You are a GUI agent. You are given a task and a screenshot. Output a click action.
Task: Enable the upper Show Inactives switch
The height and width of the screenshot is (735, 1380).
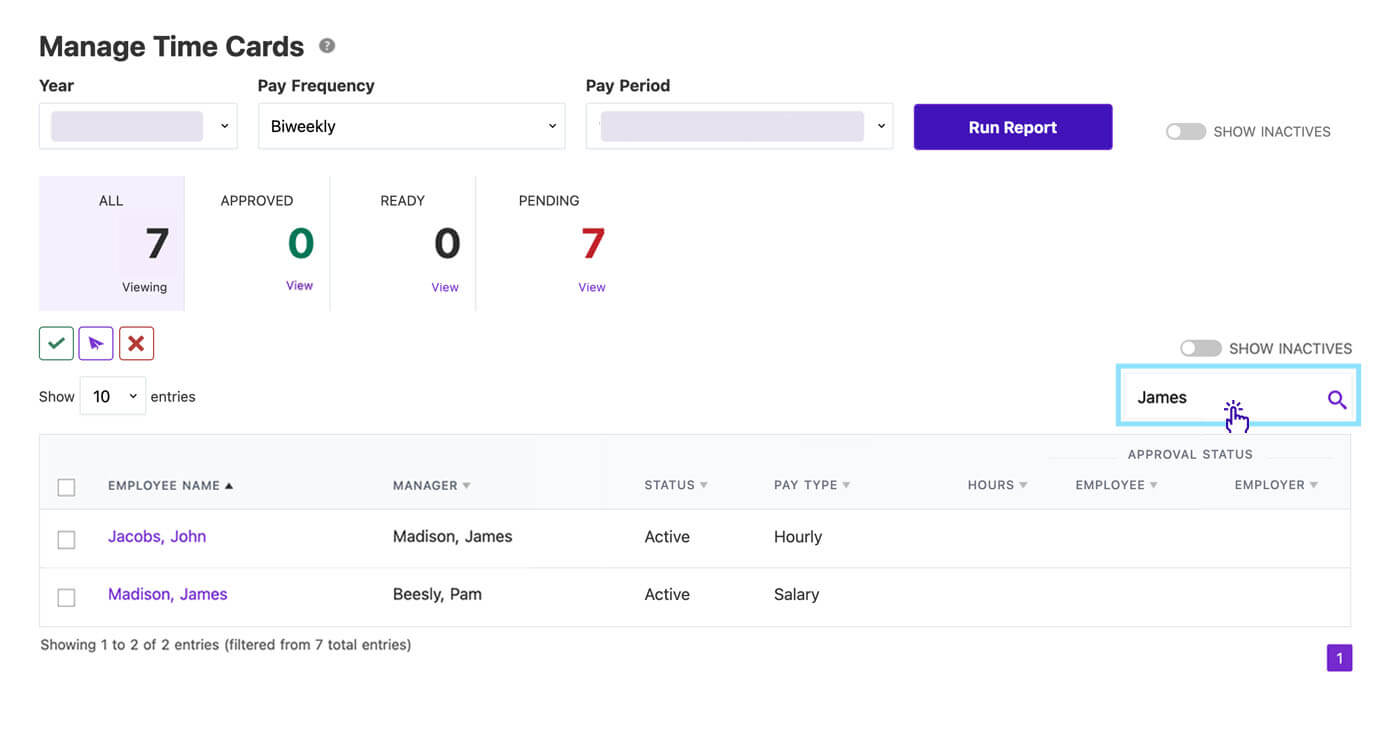coord(1185,131)
